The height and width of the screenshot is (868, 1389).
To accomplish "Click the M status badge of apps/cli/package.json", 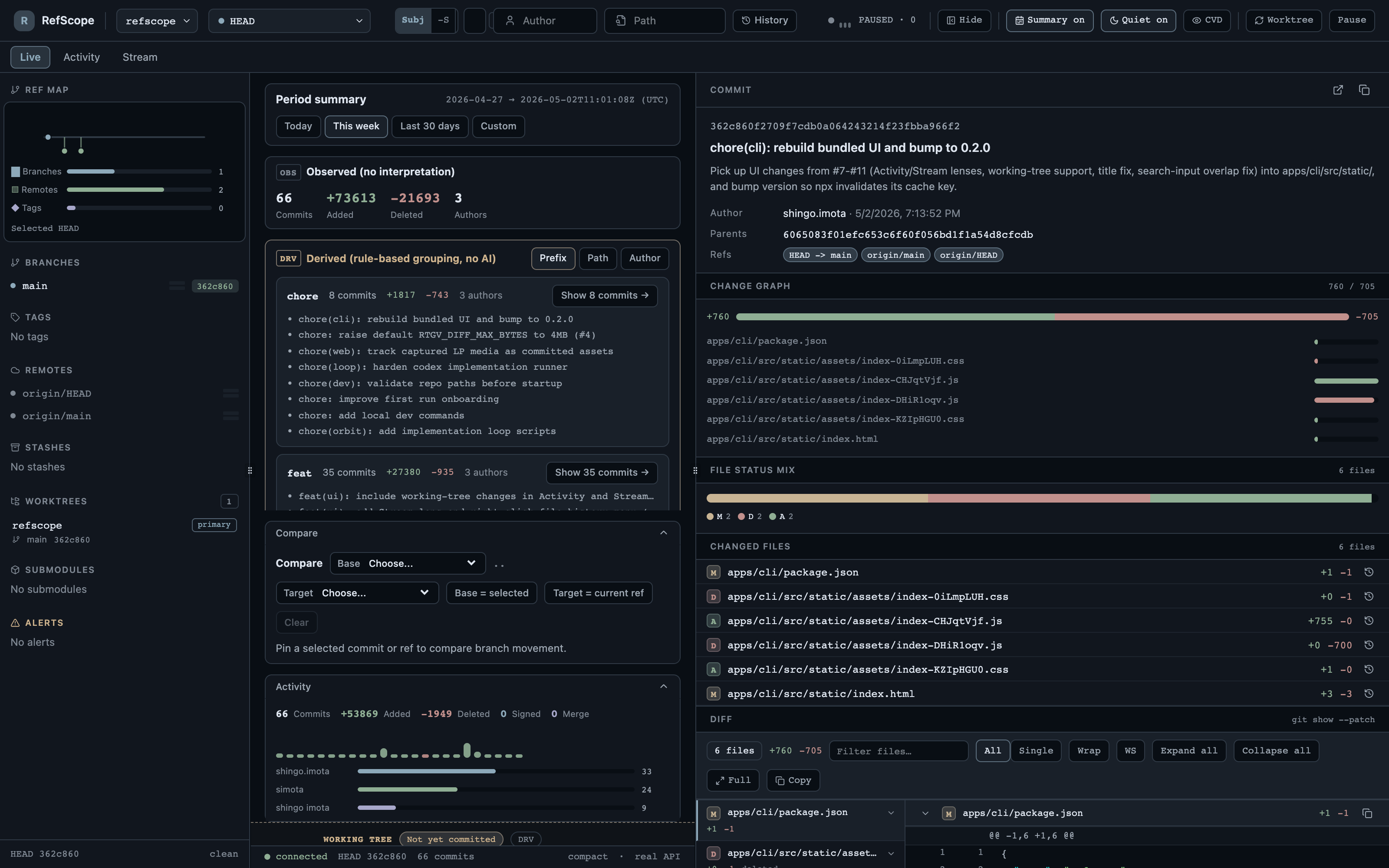I will pos(714,572).
